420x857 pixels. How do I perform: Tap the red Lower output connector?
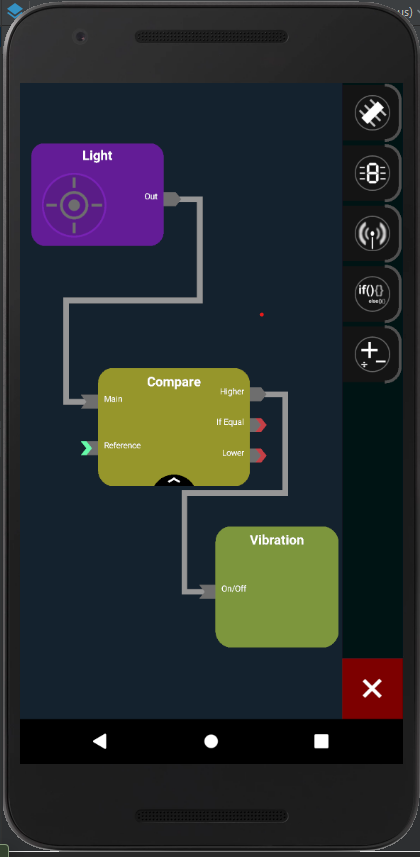258,455
